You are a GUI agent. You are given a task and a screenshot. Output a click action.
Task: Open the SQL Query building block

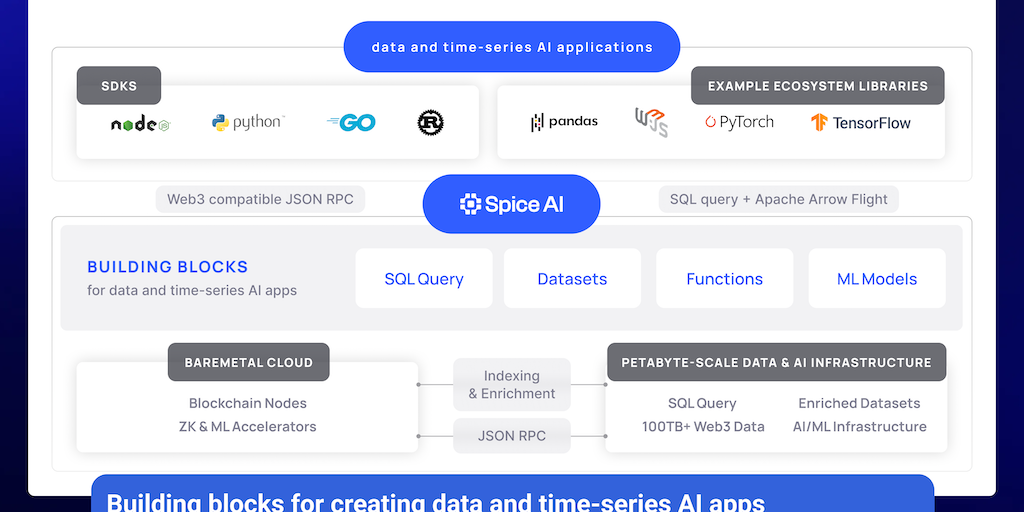[x=424, y=279]
